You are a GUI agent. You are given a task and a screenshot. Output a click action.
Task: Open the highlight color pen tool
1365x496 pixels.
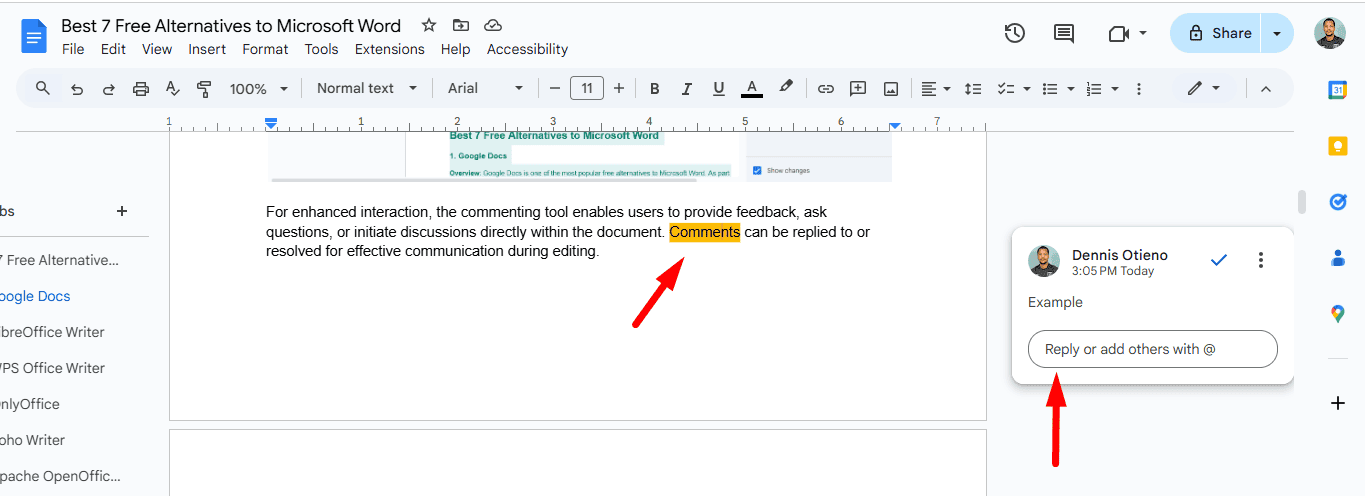click(x=786, y=88)
